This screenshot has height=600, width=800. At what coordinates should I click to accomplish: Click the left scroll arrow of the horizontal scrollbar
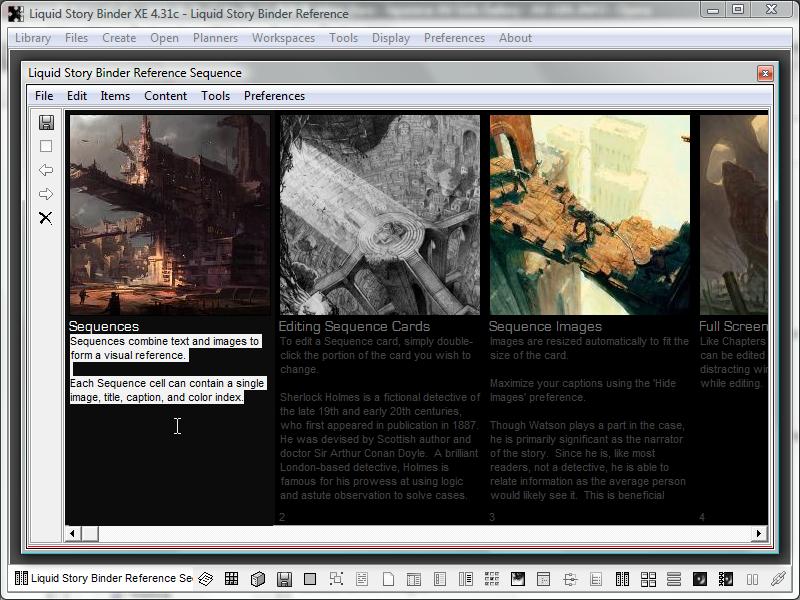pos(72,534)
